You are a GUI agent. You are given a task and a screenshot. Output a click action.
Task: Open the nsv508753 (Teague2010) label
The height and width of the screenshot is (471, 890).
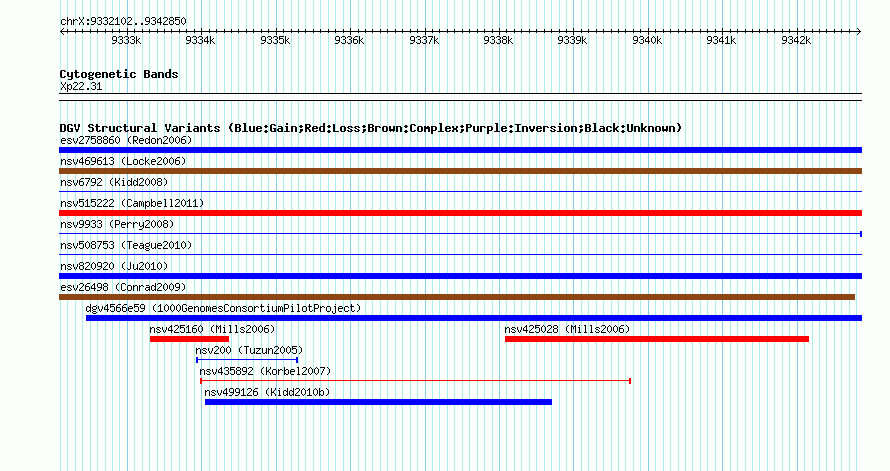[x=126, y=245]
